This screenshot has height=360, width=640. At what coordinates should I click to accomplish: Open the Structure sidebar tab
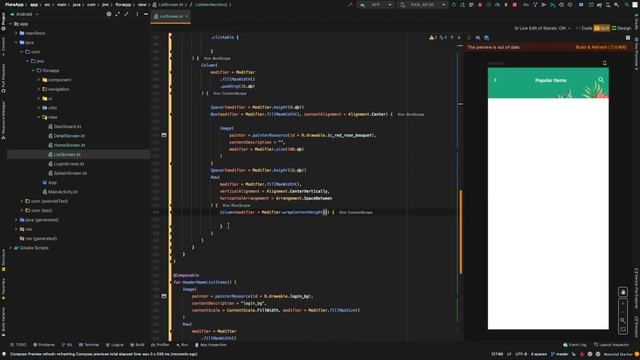pos(3,260)
